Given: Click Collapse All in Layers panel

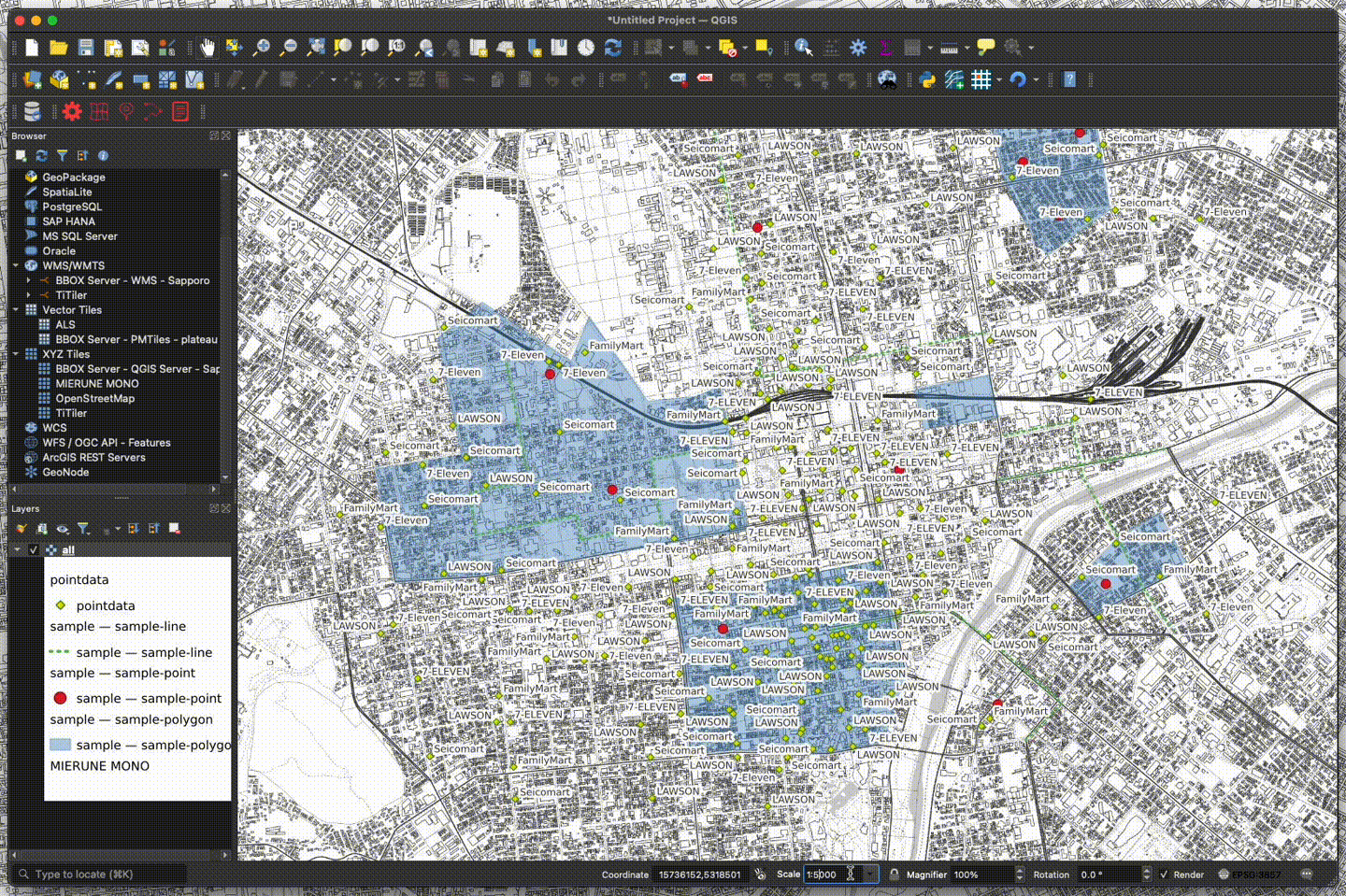Looking at the screenshot, I should [x=154, y=529].
